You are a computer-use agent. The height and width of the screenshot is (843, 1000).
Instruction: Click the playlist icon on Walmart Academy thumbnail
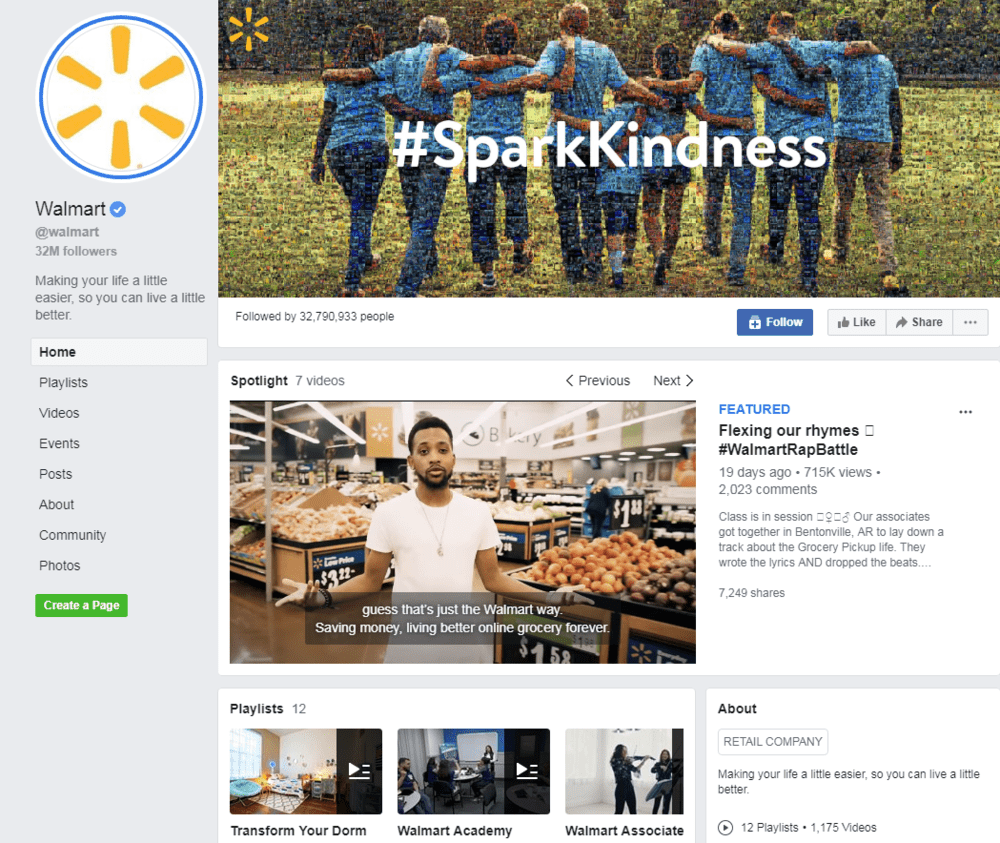527,771
